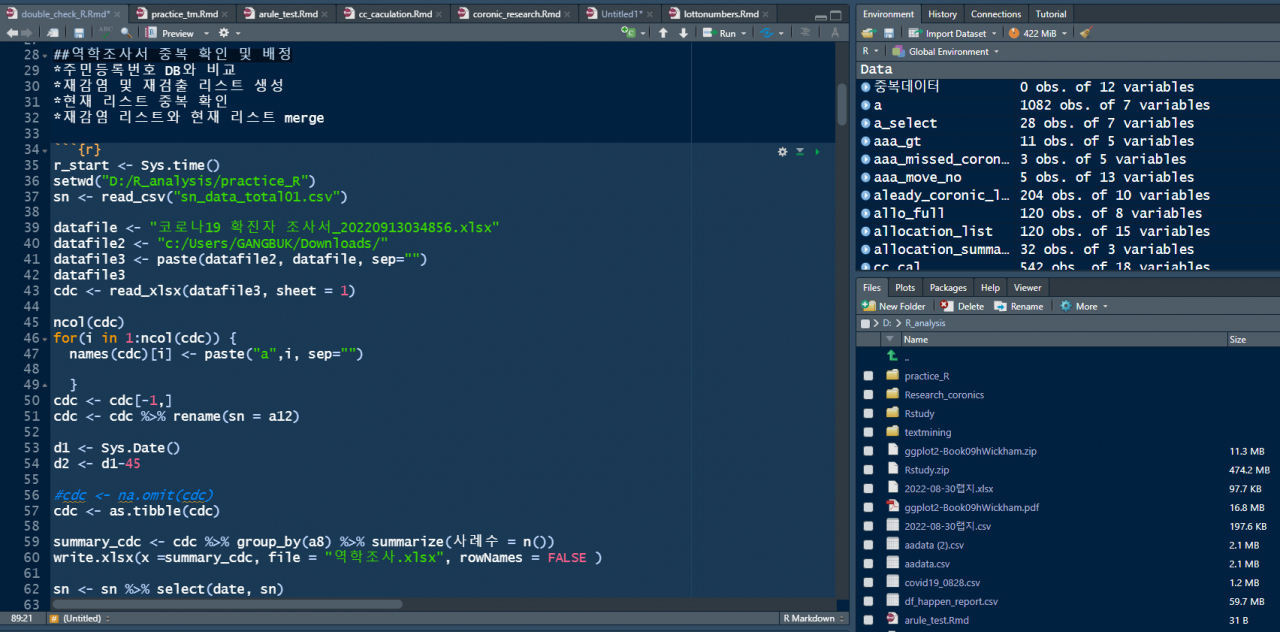Clear environment objects with broom icon
1280x632 pixels.
tap(1085, 33)
